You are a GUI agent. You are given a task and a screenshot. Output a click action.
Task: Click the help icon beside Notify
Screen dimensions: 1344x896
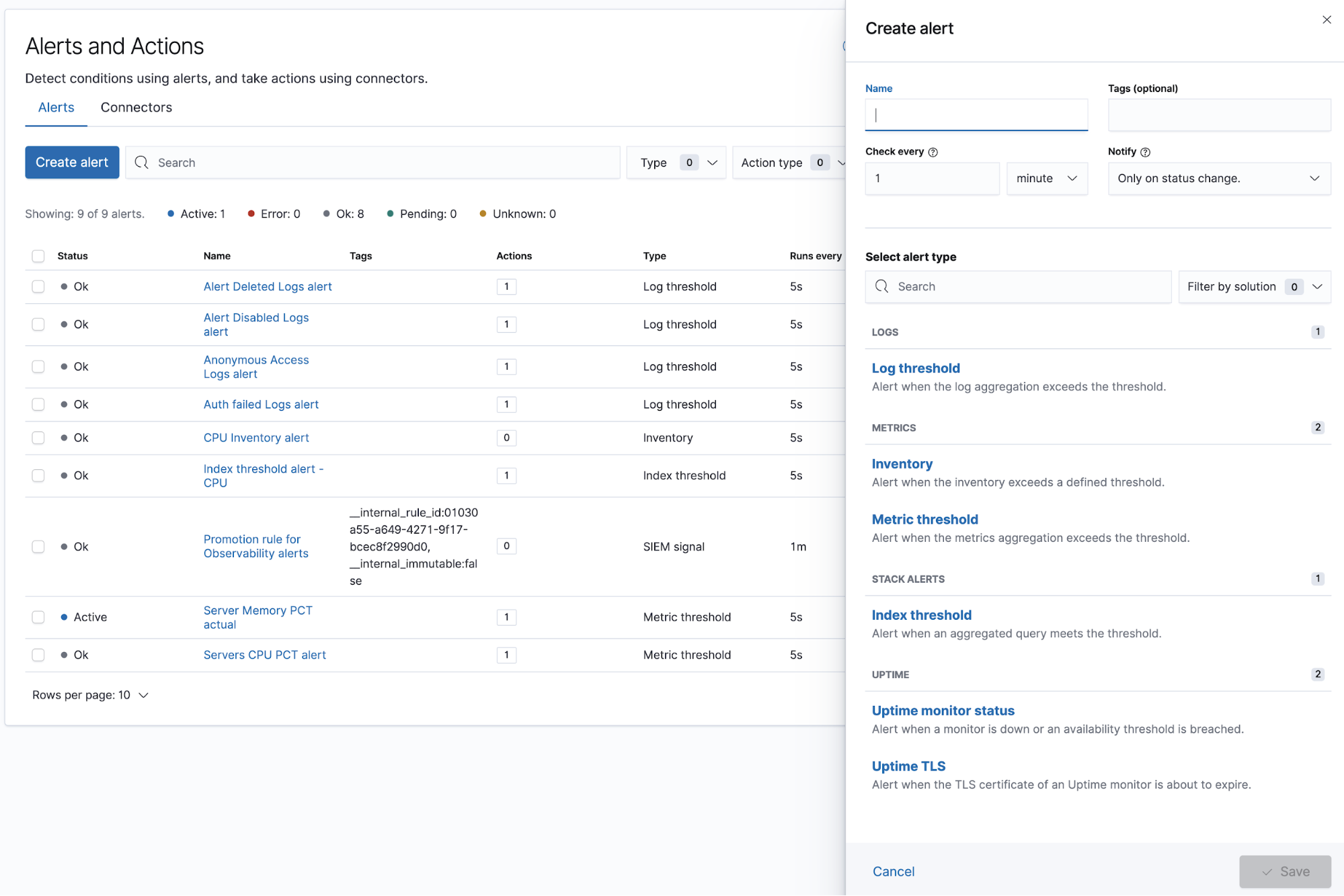1146,152
